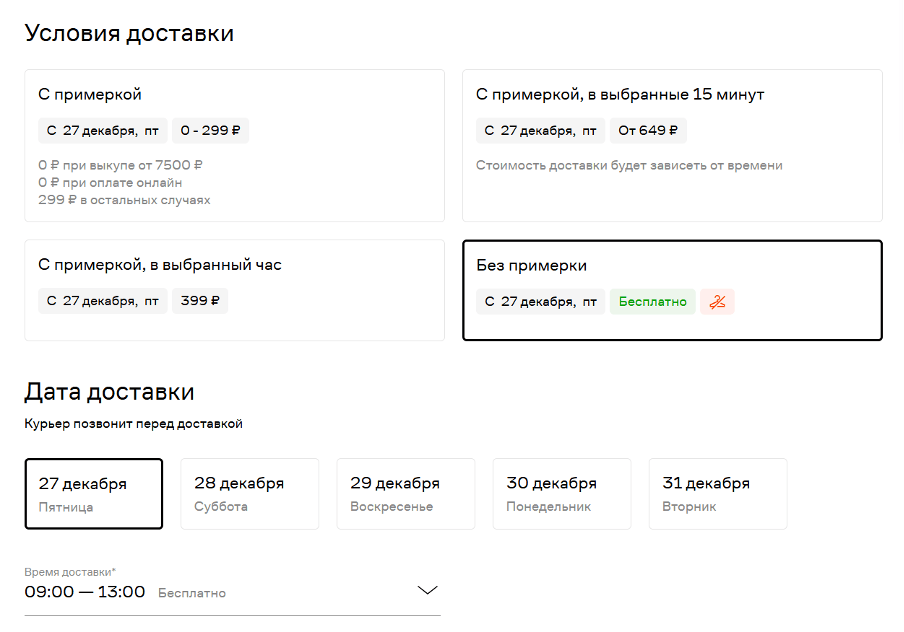Image resolution: width=904 pixels, height=632 pixels.
Task: Expand the delivery time chevron arrow
Action: pos(427,591)
